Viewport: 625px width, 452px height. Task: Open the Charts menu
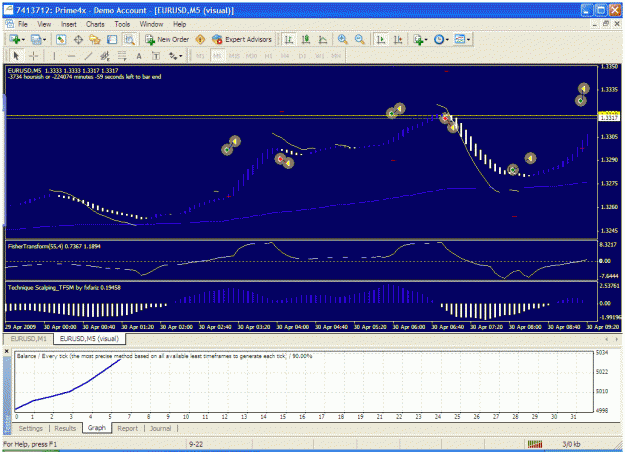coord(95,24)
